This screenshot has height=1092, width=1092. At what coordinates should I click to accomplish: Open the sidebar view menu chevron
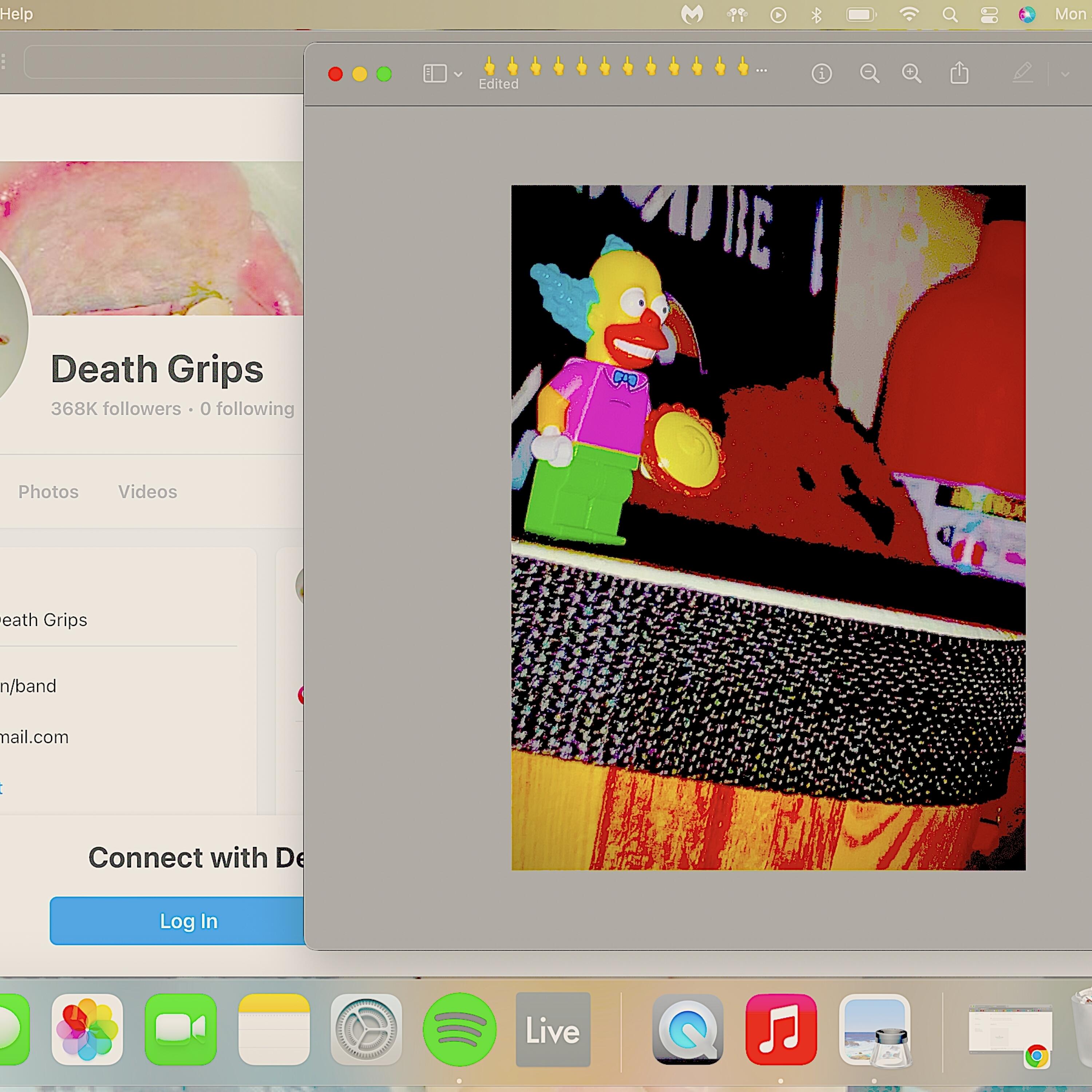(458, 74)
